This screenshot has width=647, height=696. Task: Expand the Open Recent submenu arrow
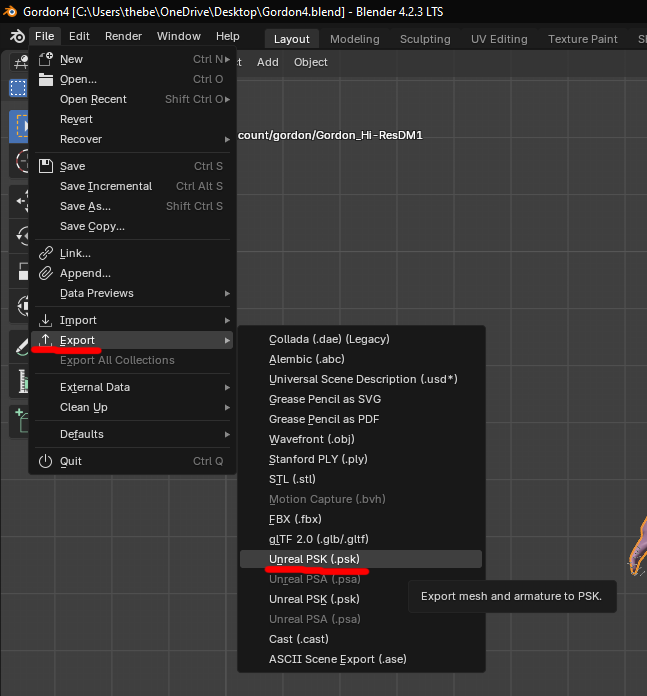(227, 99)
